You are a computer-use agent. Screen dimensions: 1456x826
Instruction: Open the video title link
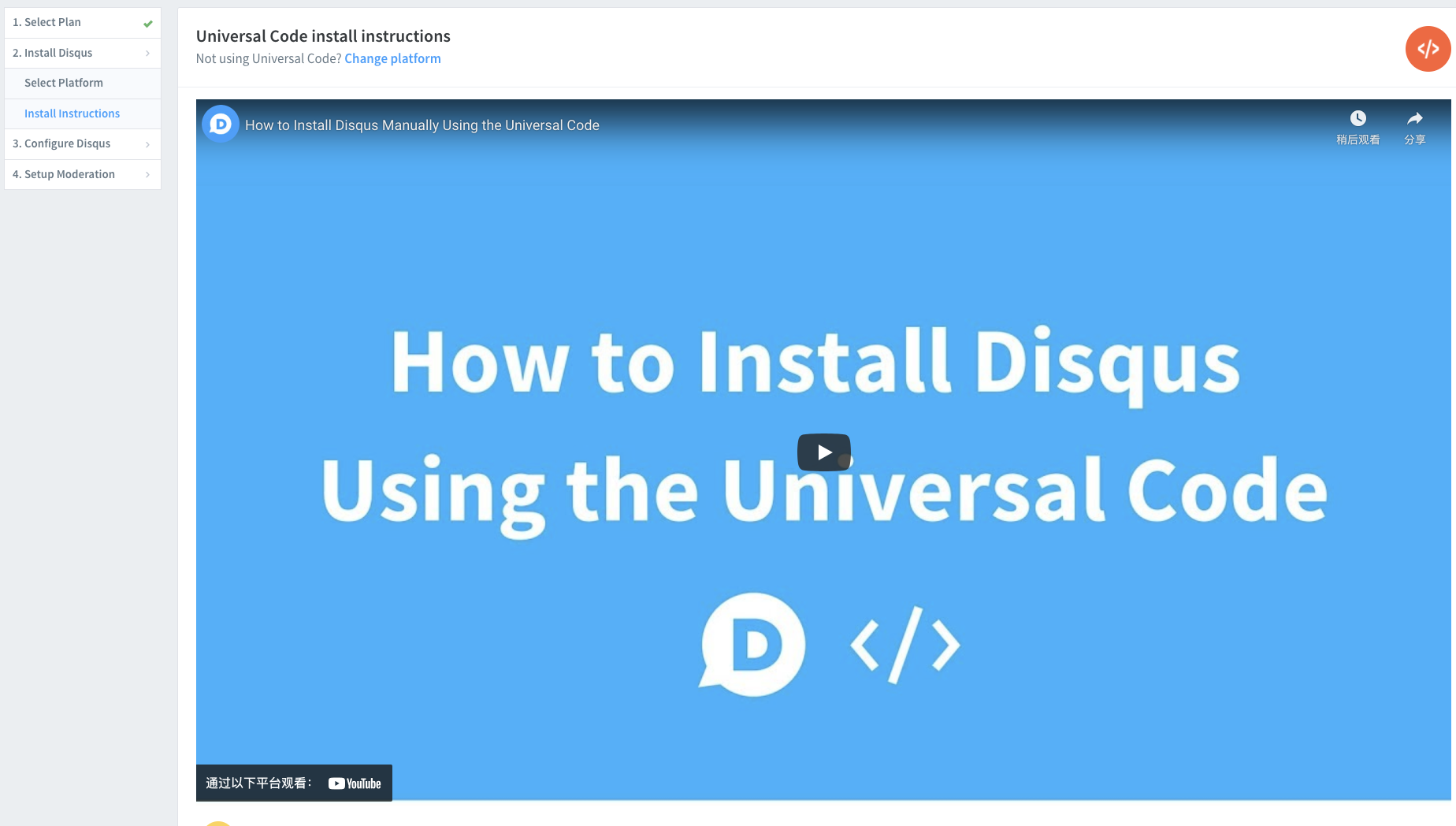point(422,125)
